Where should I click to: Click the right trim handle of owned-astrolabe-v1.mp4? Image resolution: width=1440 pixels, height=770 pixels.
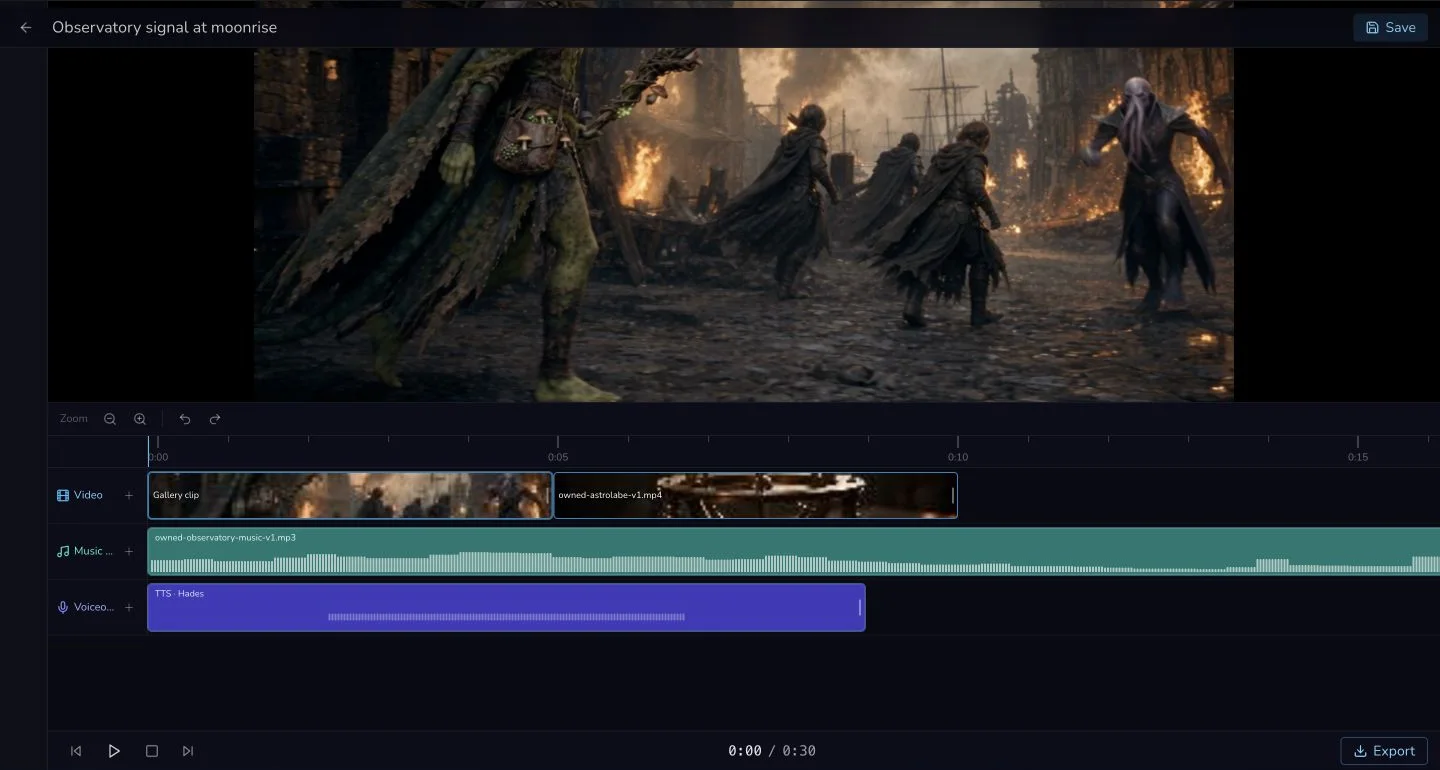953,495
